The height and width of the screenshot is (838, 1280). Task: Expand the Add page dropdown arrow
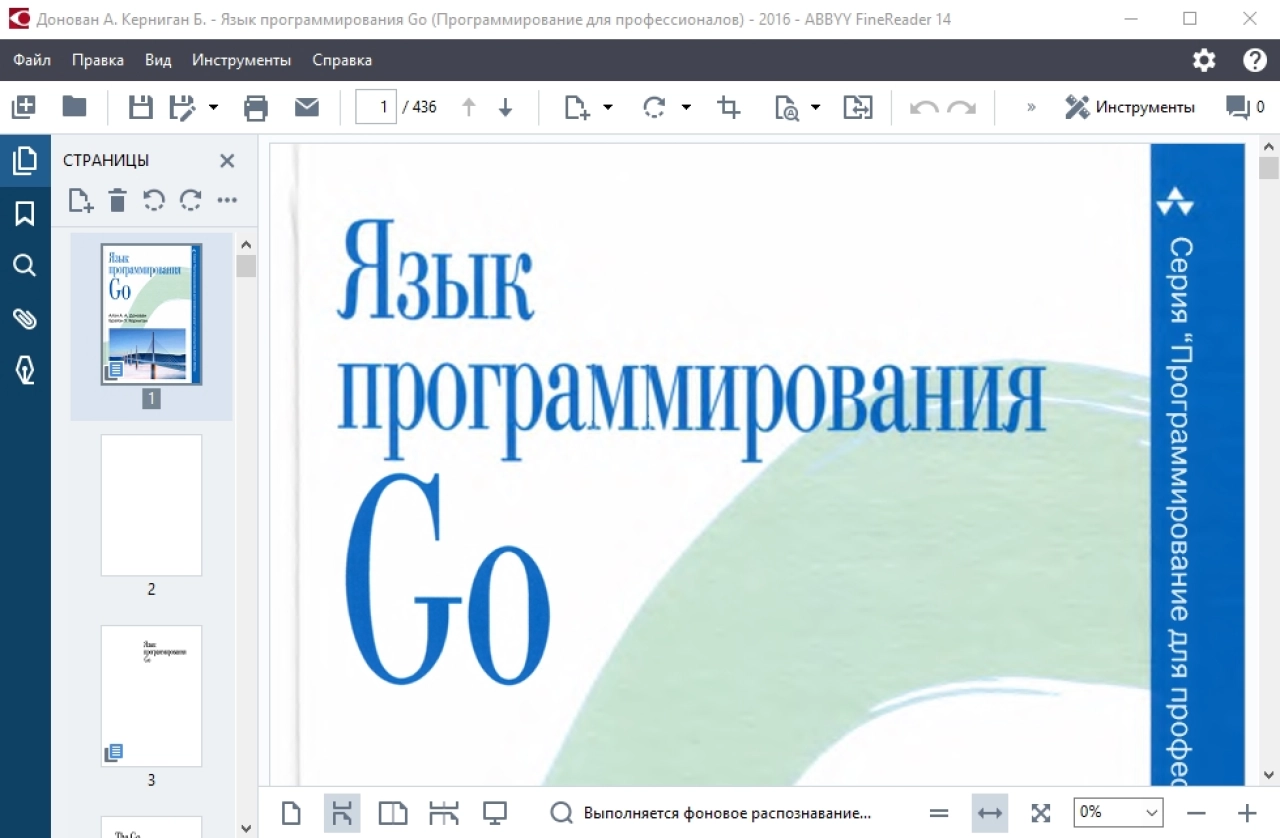click(x=608, y=107)
